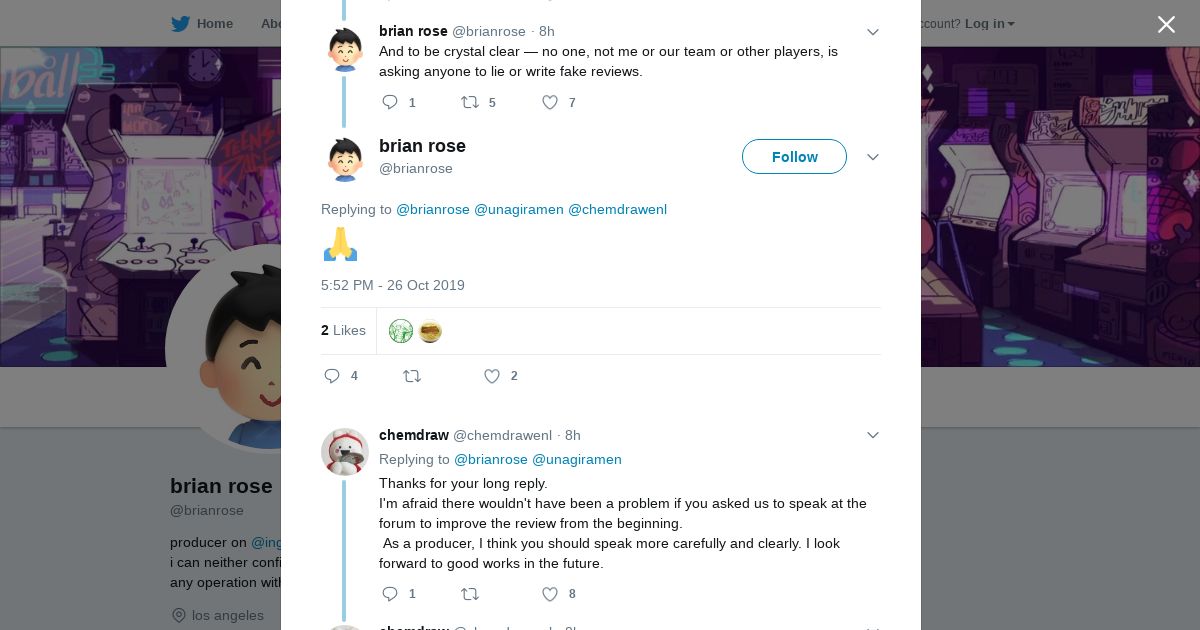Follow brian rose
Image resolution: width=1200 pixels, height=630 pixels.
[x=794, y=157]
